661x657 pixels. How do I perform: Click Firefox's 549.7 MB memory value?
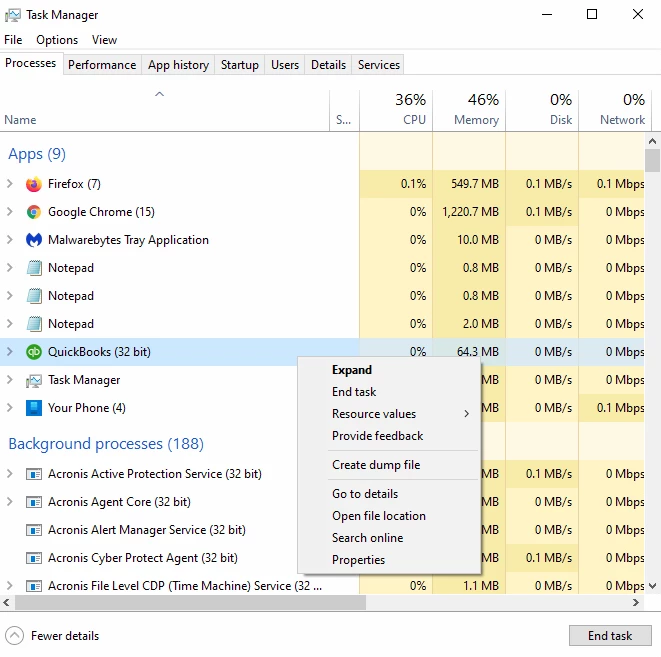[x=475, y=184]
